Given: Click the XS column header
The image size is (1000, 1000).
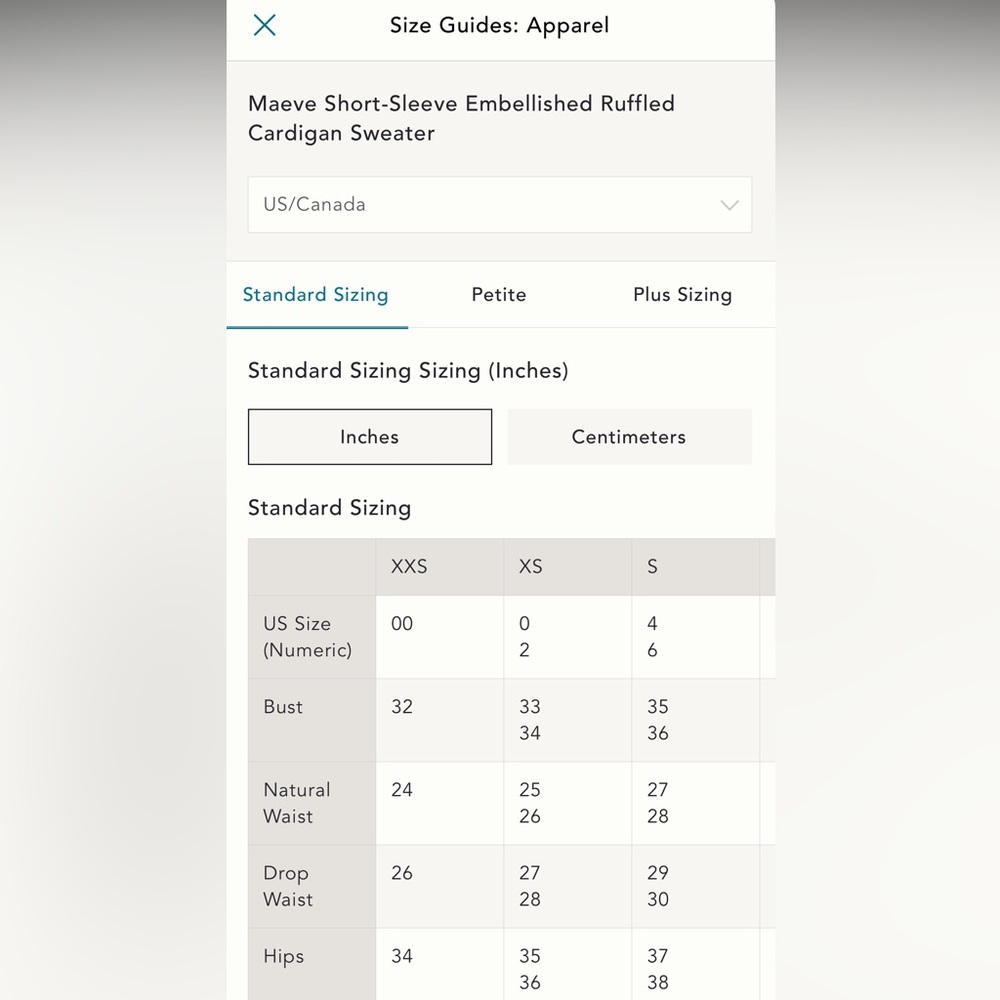Looking at the screenshot, I should pyautogui.click(x=531, y=566).
